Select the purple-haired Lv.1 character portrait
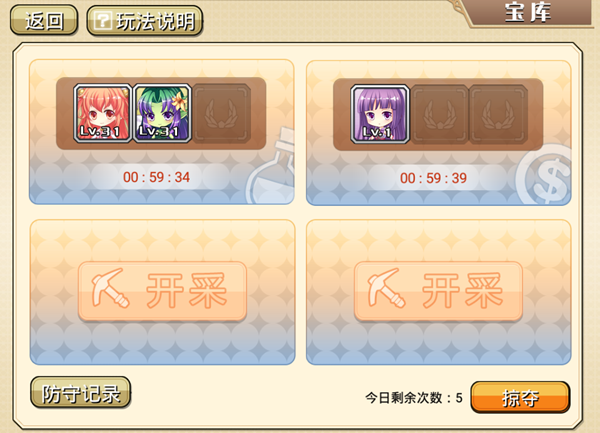 380,114
